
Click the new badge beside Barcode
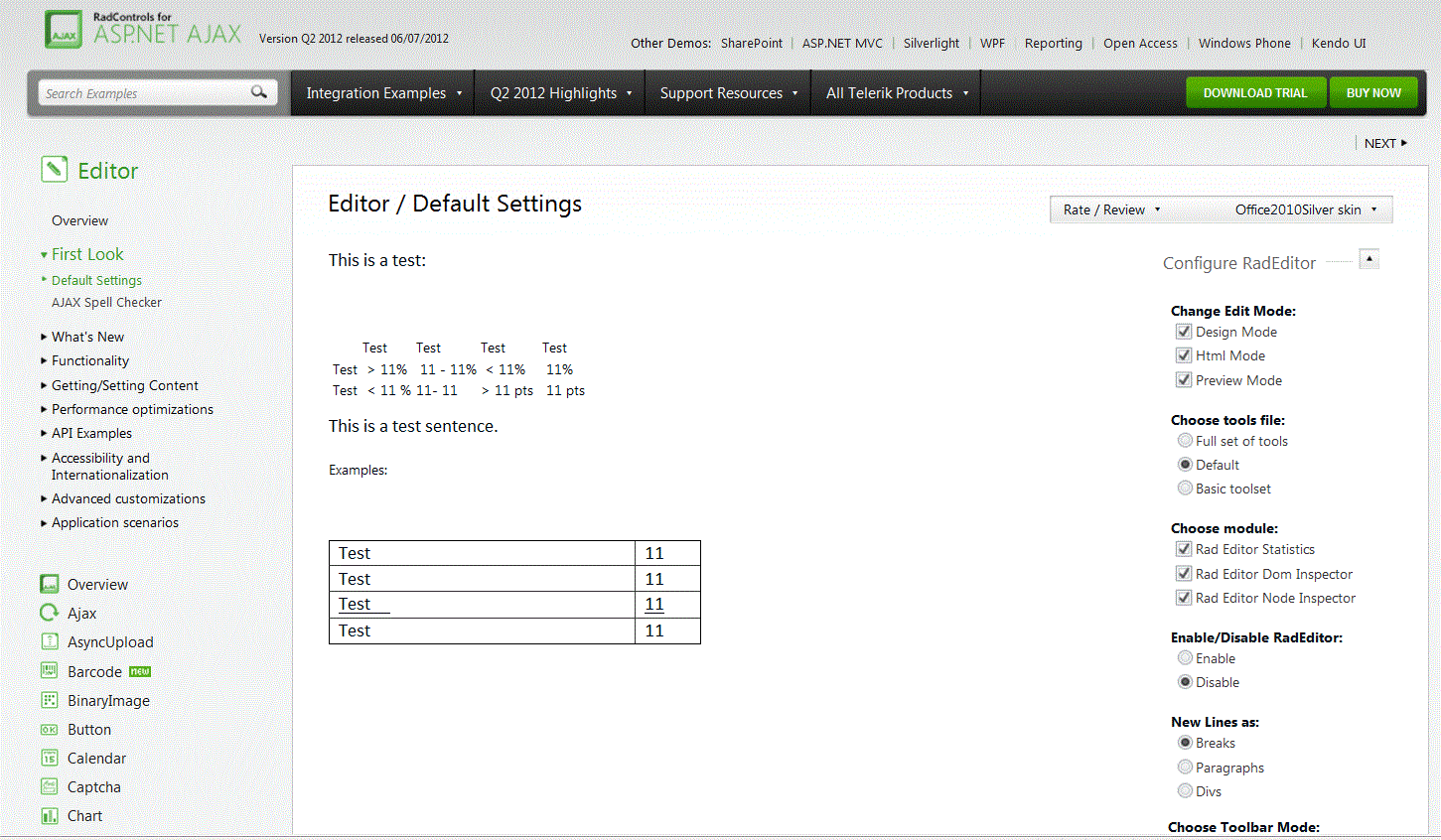[x=140, y=671]
